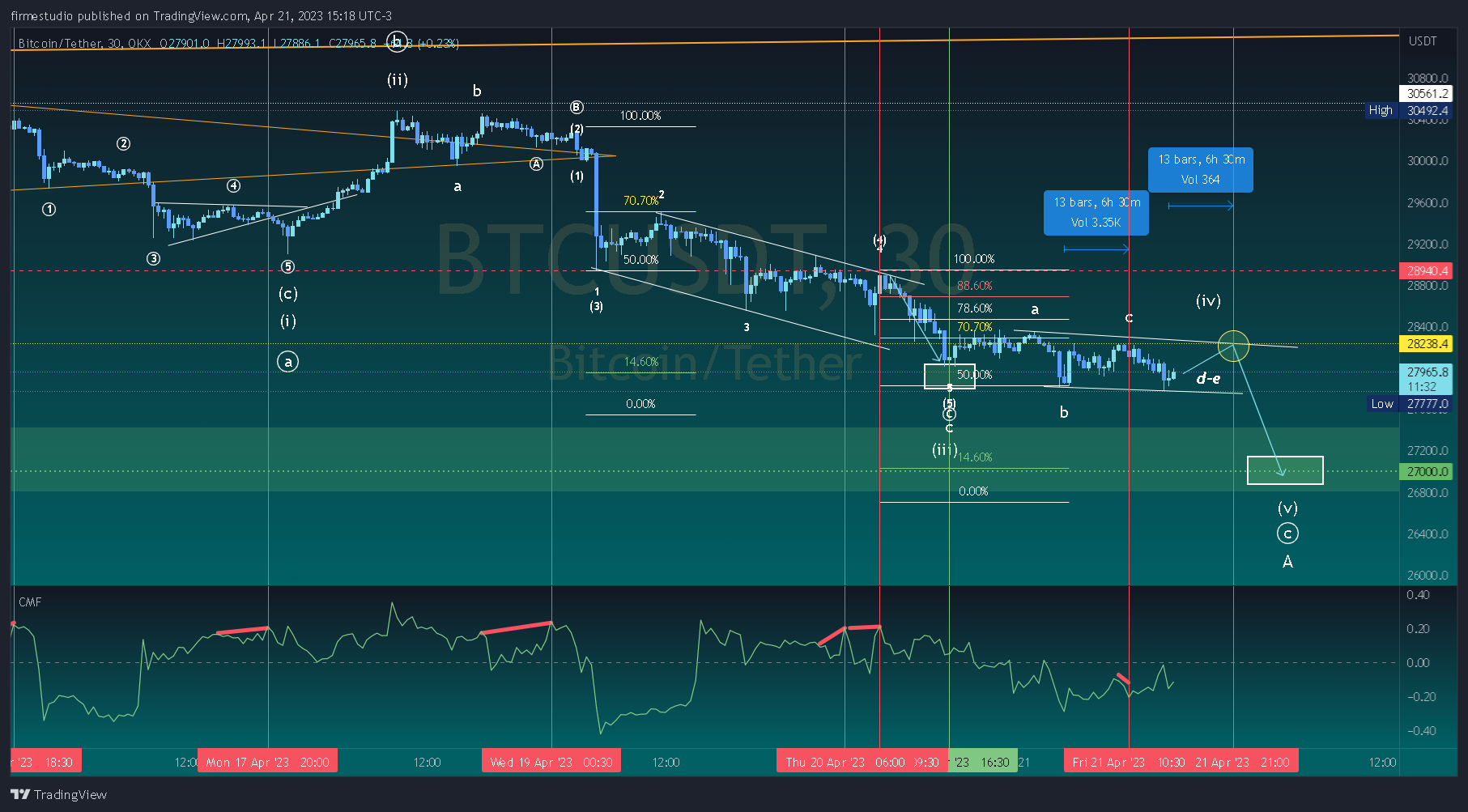Select the USDT currency label

pyautogui.click(x=1423, y=40)
